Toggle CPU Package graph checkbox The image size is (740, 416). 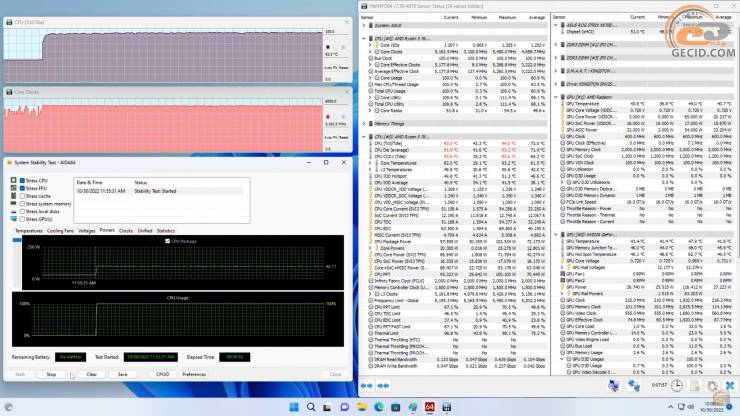click(x=167, y=241)
